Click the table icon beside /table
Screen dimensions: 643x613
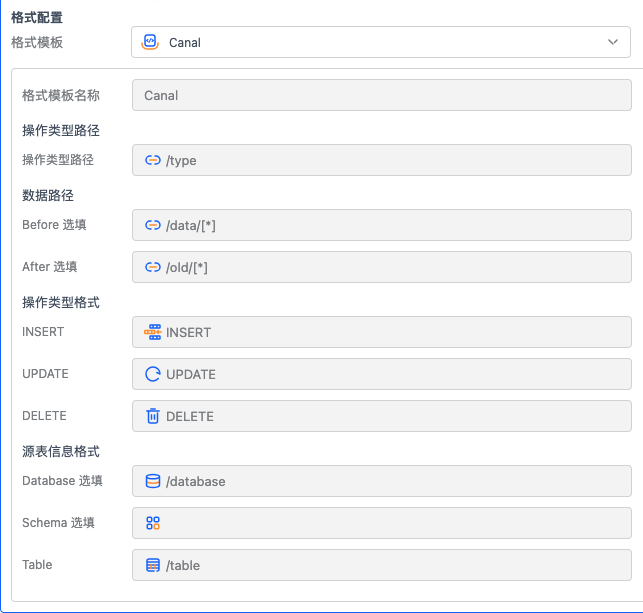tap(153, 565)
